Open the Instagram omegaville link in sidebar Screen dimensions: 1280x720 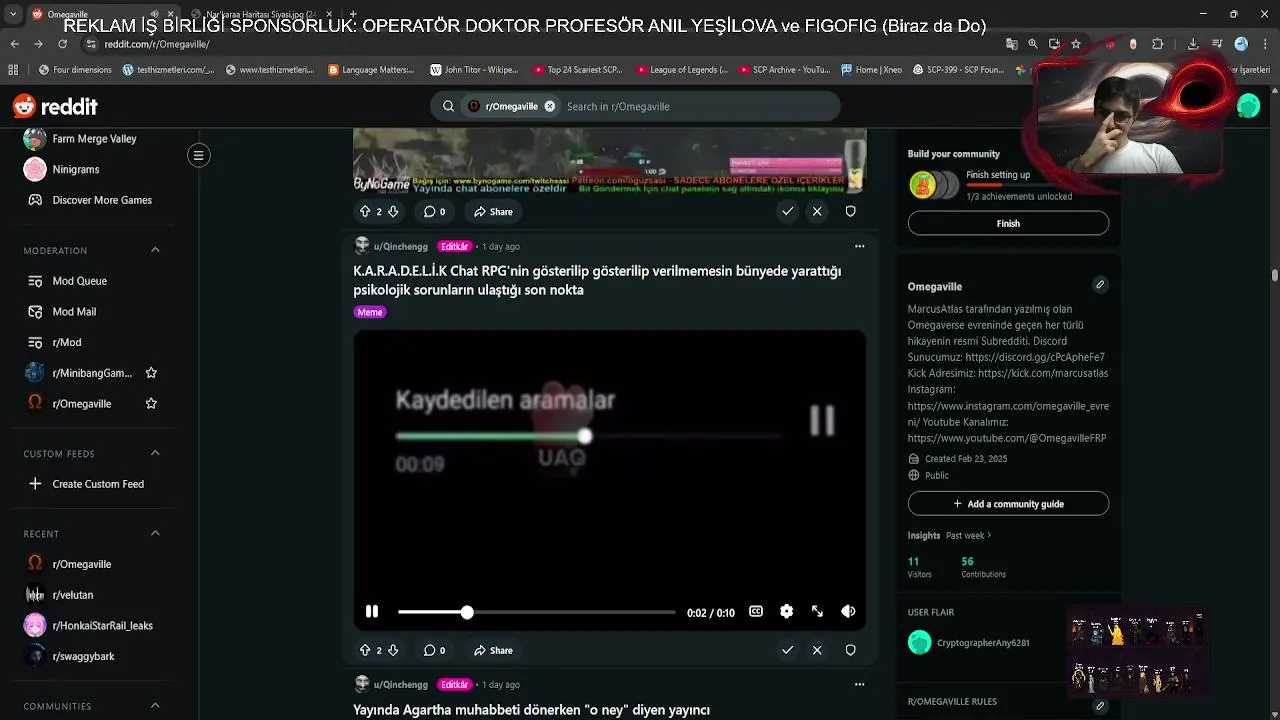click(1008, 414)
